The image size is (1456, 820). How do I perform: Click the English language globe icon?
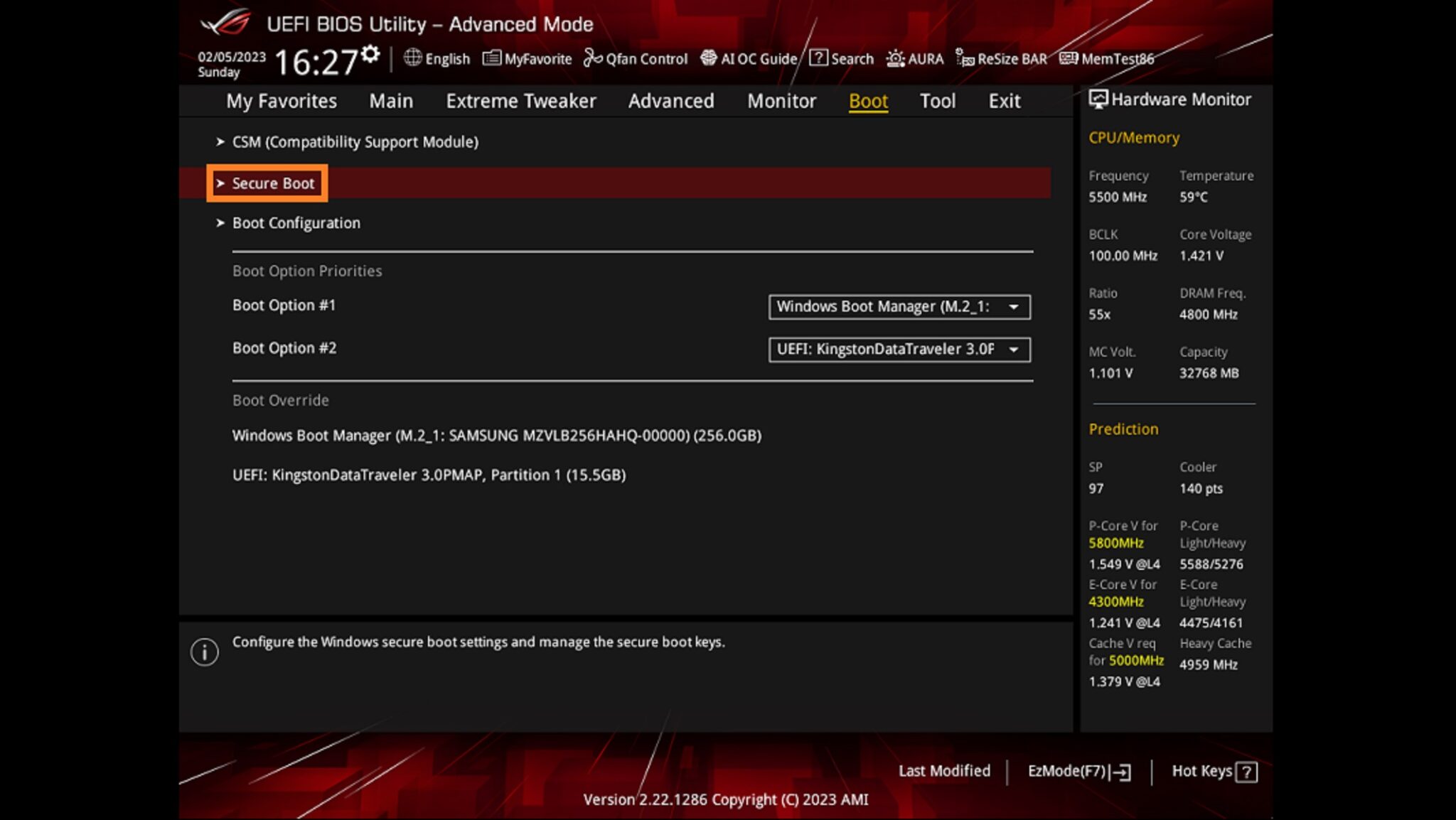413,58
